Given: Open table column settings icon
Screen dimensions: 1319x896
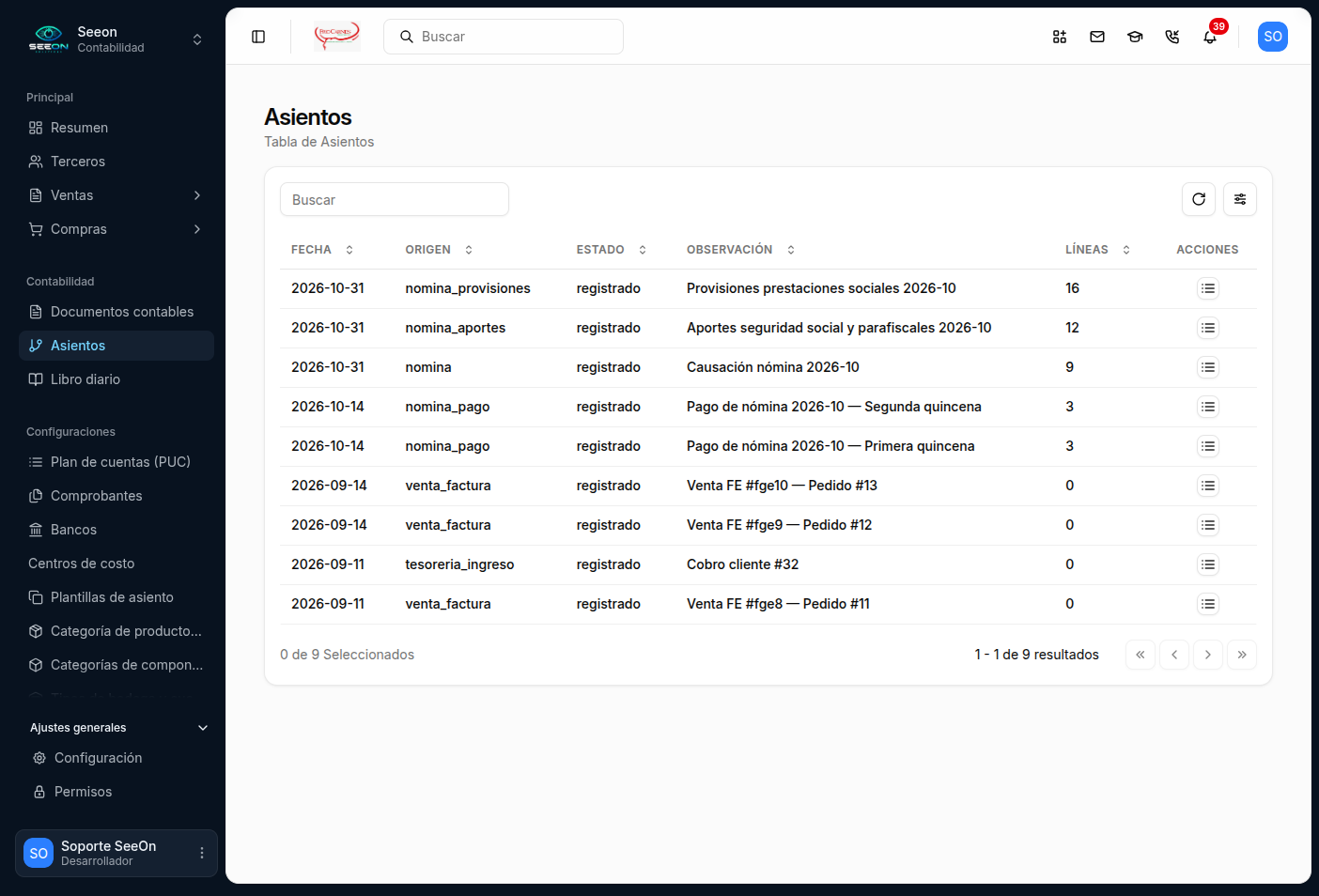Looking at the screenshot, I should (x=1240, y=199).
